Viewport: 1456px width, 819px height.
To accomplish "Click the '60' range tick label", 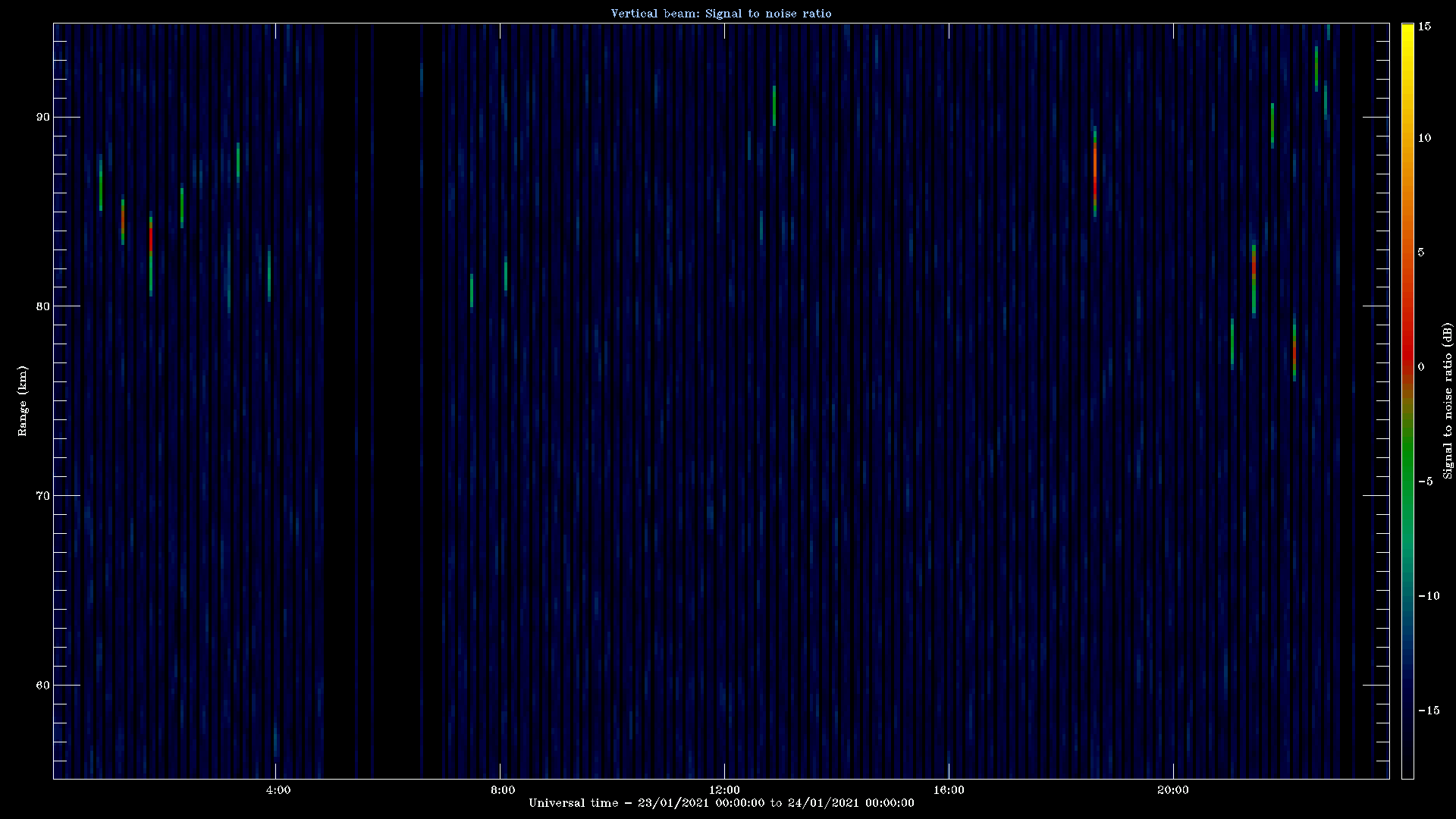I will (x=42, y=686).
